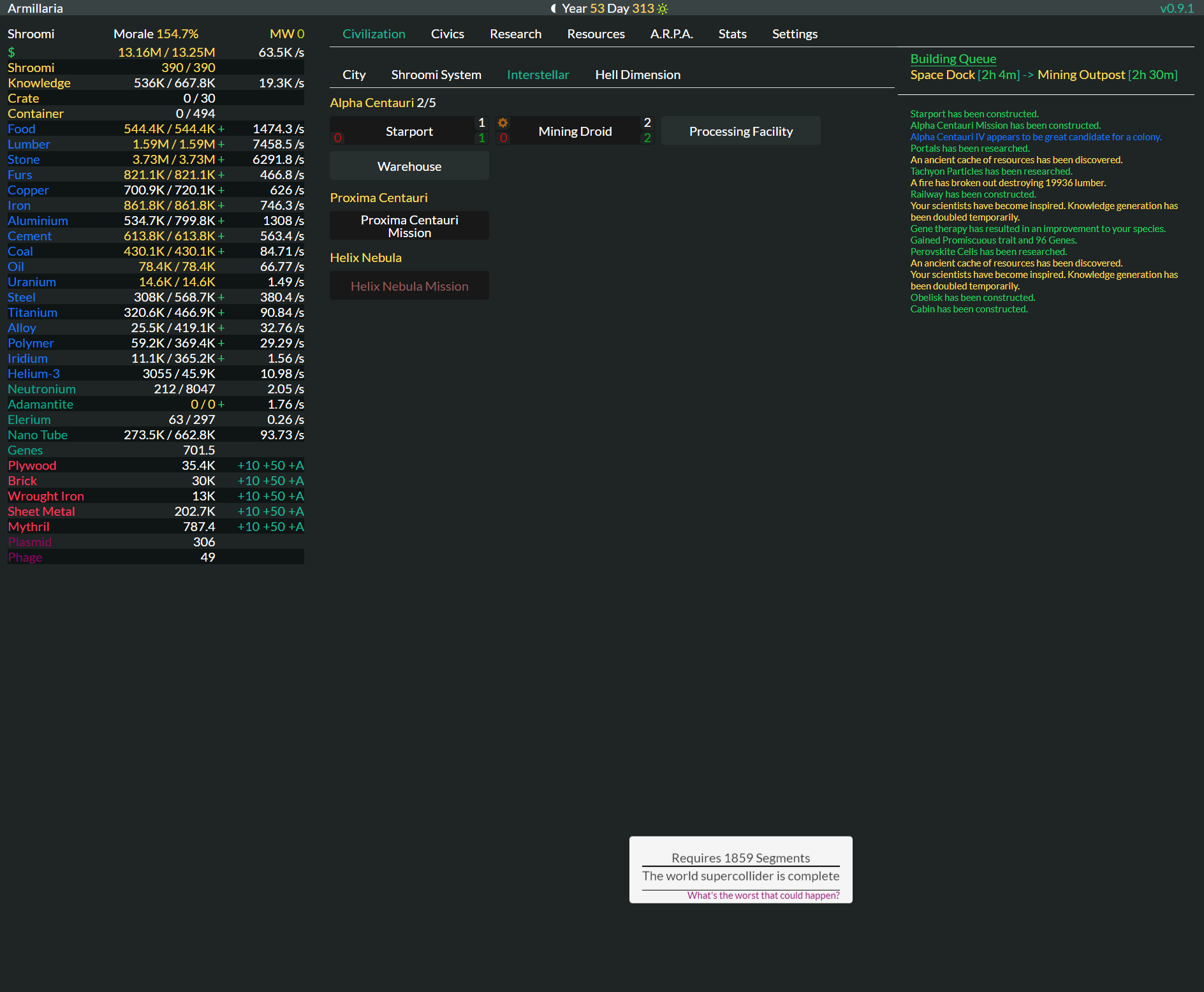1204x992 pixels.
Task: Click Space Dock in the building queue
Action: (x=943, y=75)
